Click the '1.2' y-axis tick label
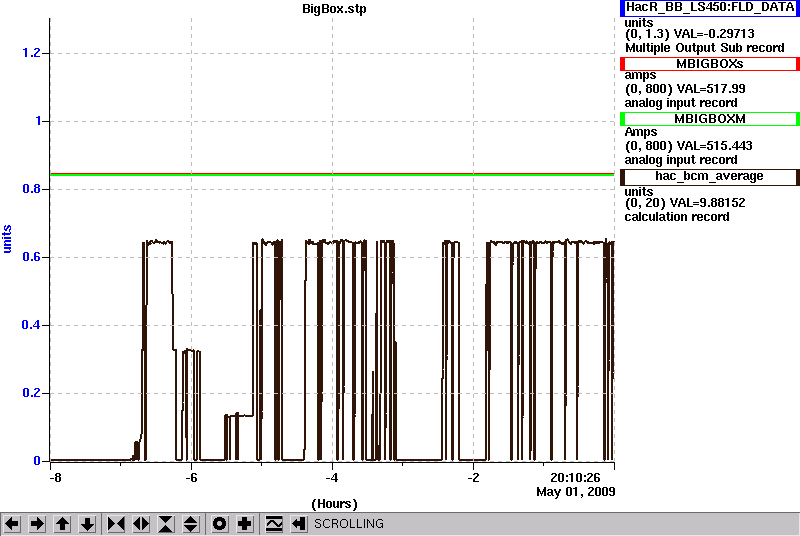The width and height of the screenshot is (800, 536). pyautogui.click(x=31, y=53)
